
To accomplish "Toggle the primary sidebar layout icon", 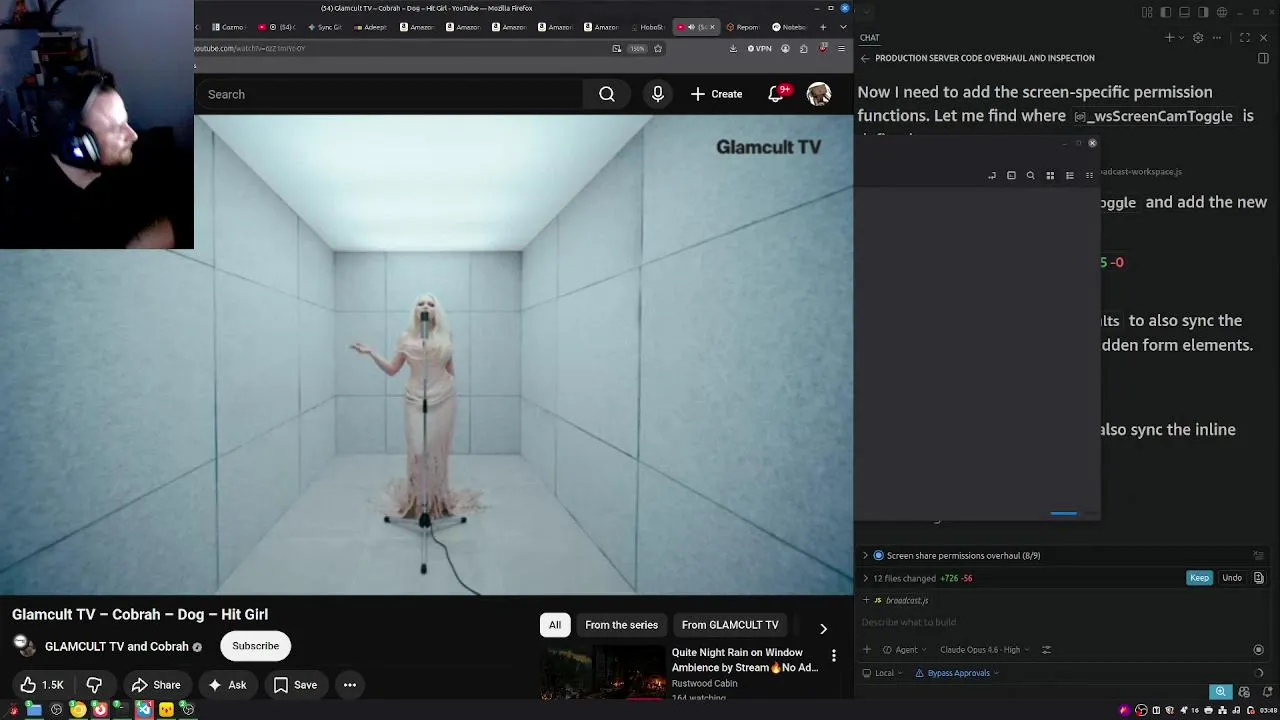I will (1165, 12).
